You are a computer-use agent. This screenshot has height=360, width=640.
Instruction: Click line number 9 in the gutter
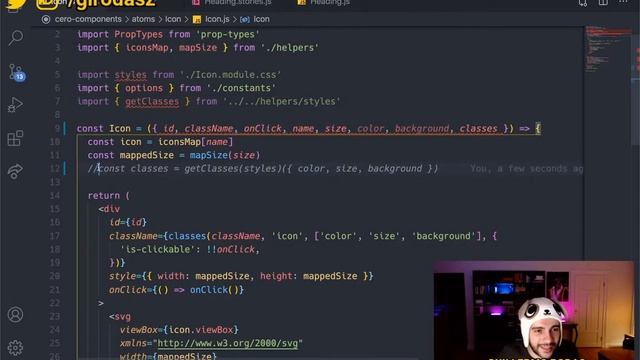click(x=57, y=129)
